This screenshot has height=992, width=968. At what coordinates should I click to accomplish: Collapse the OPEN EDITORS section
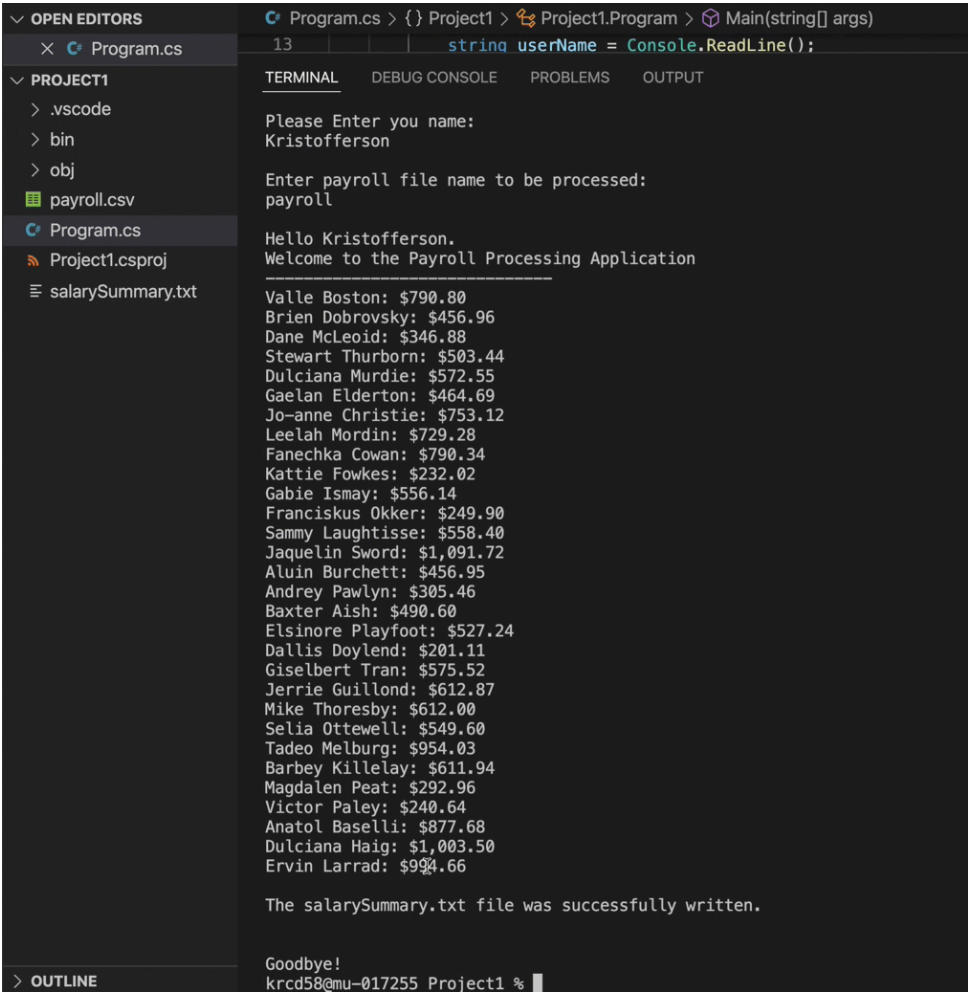[17, 19]
